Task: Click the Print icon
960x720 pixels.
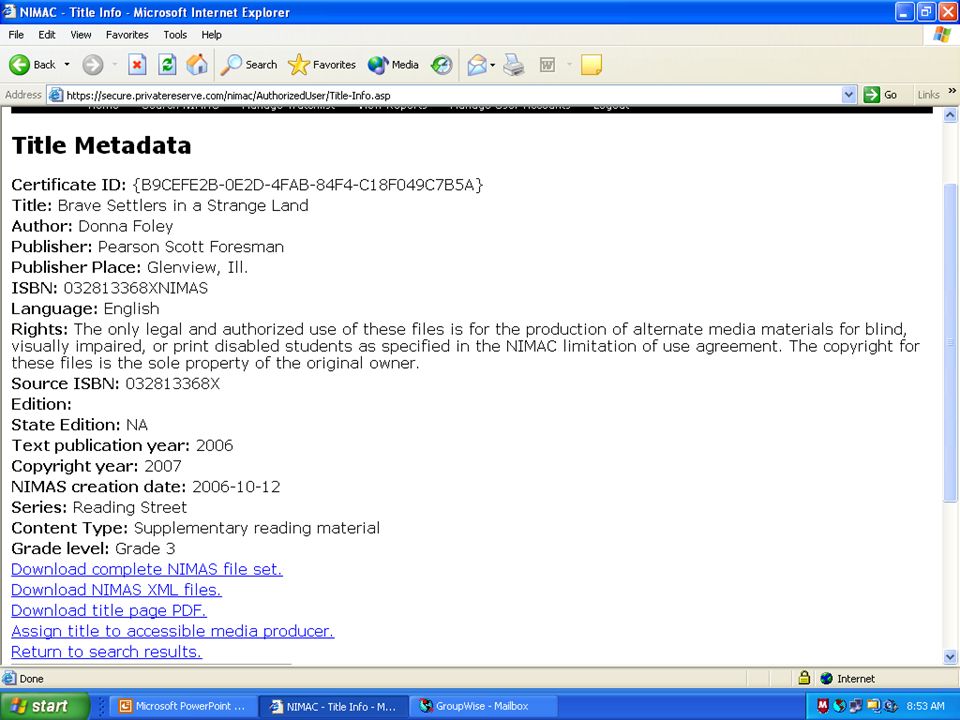Action: pyautogui.click(x=514, y=64)
